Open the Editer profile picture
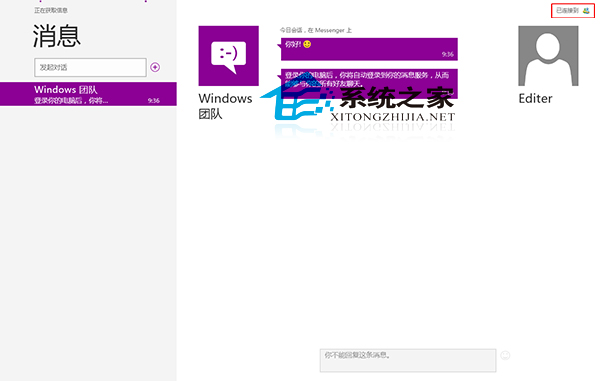 (548, 56)
